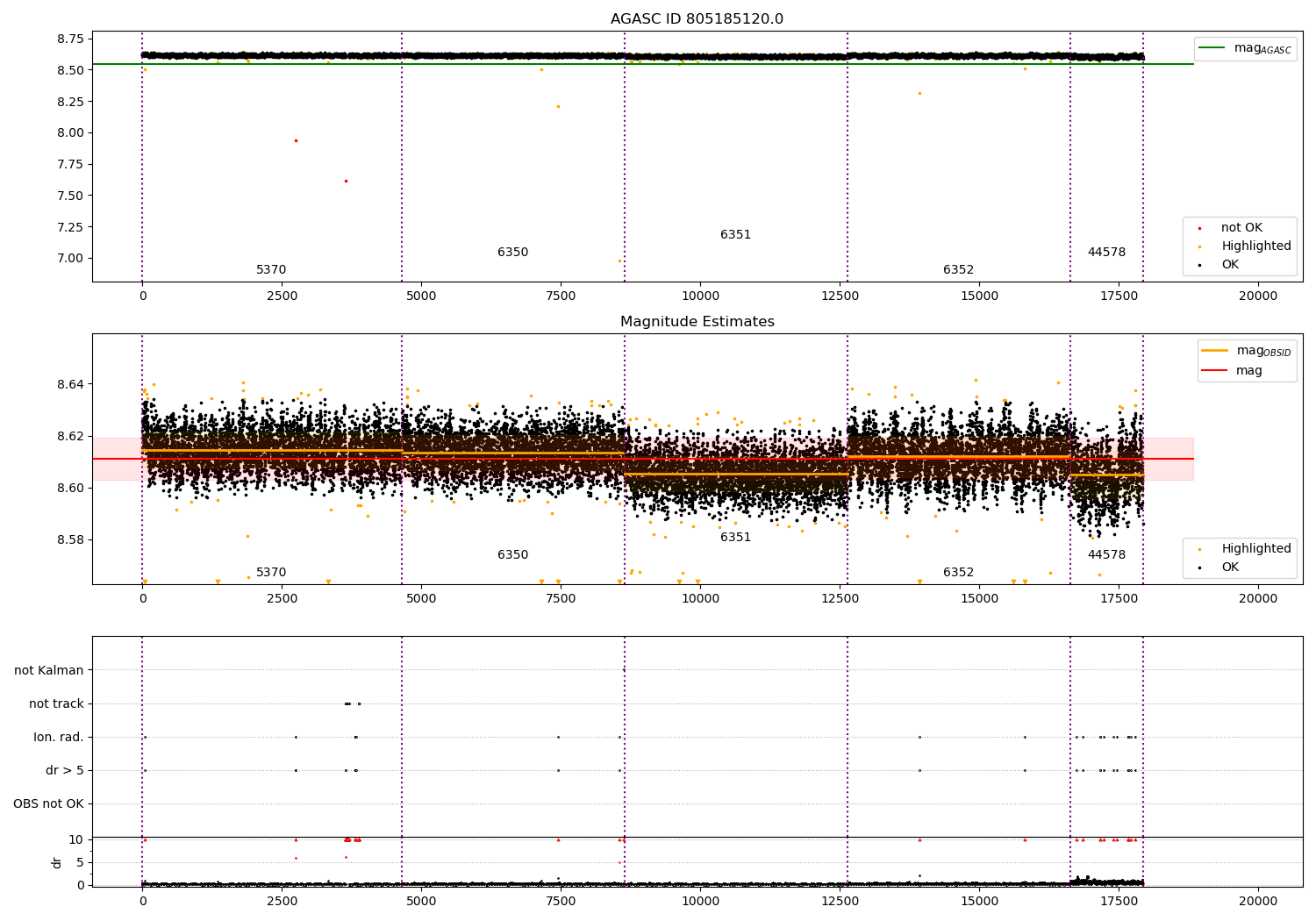Click the 'not track' row label
This screenshot has height=921, width=1316.
56,704
